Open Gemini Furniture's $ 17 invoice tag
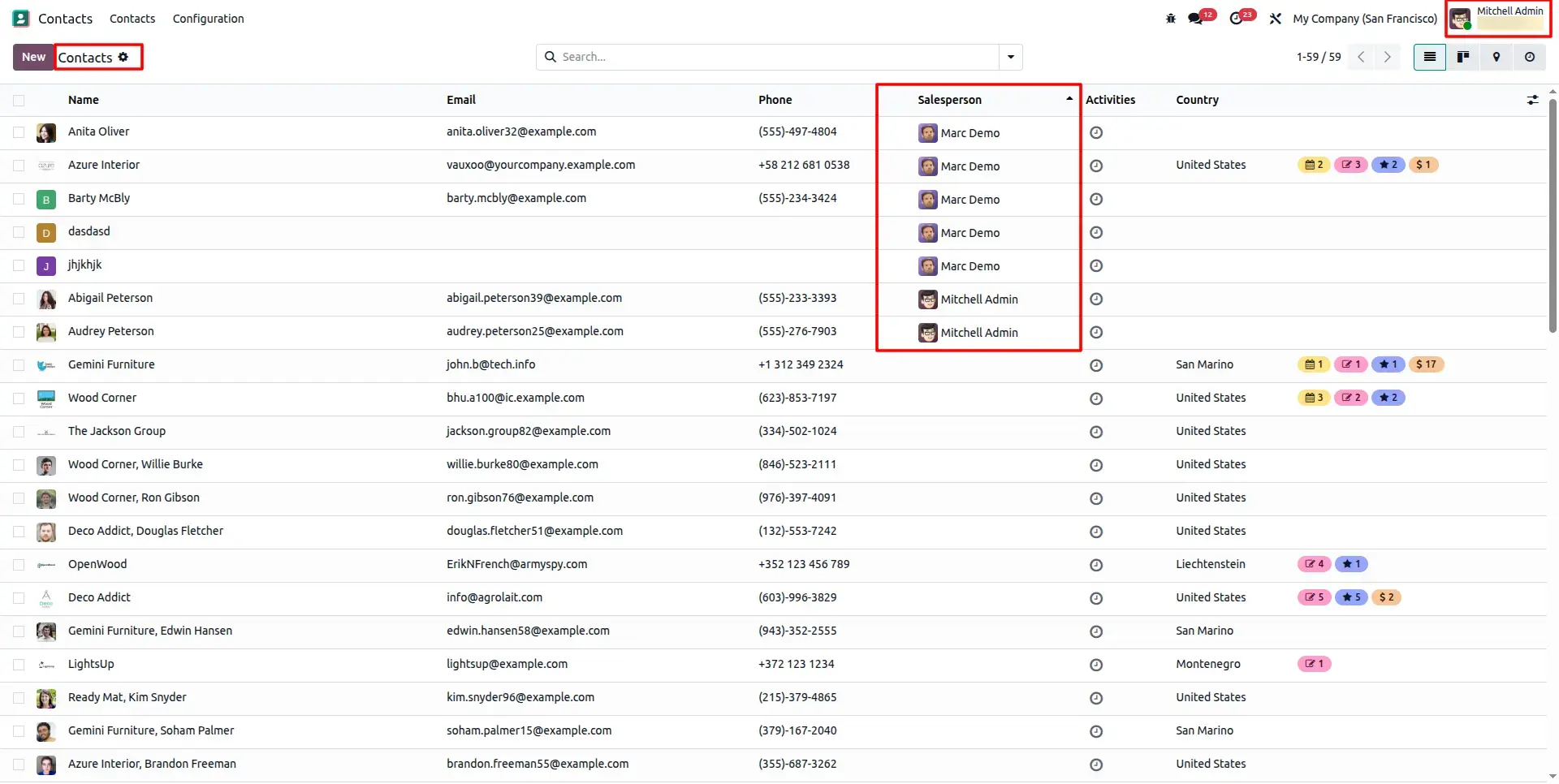The height and width of the screenshot is (784, 1559). tap(1427, 364)
